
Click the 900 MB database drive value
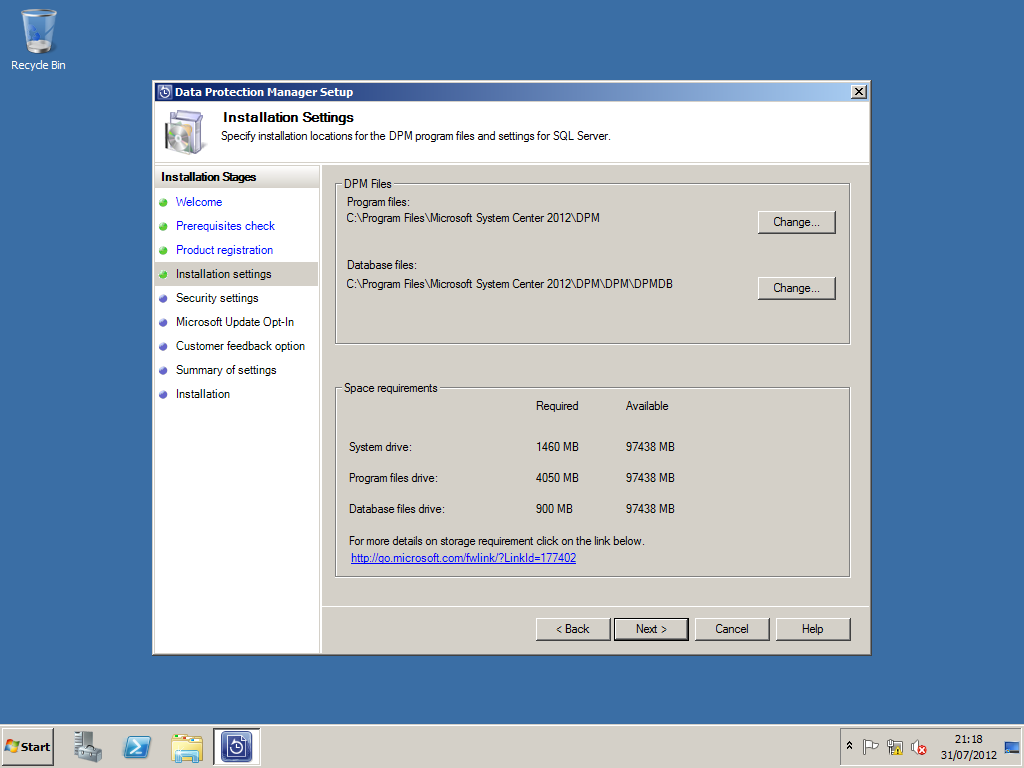coord(554,509)
